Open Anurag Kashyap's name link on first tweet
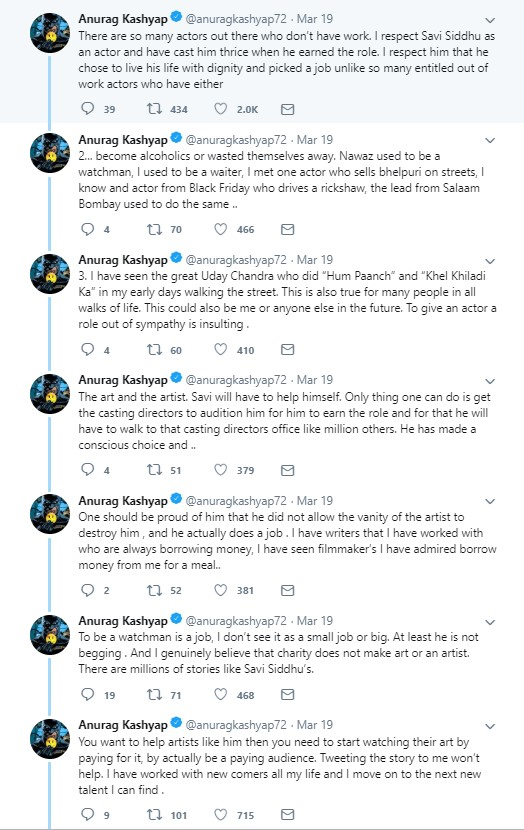The image size is (524, 830). 123,19
